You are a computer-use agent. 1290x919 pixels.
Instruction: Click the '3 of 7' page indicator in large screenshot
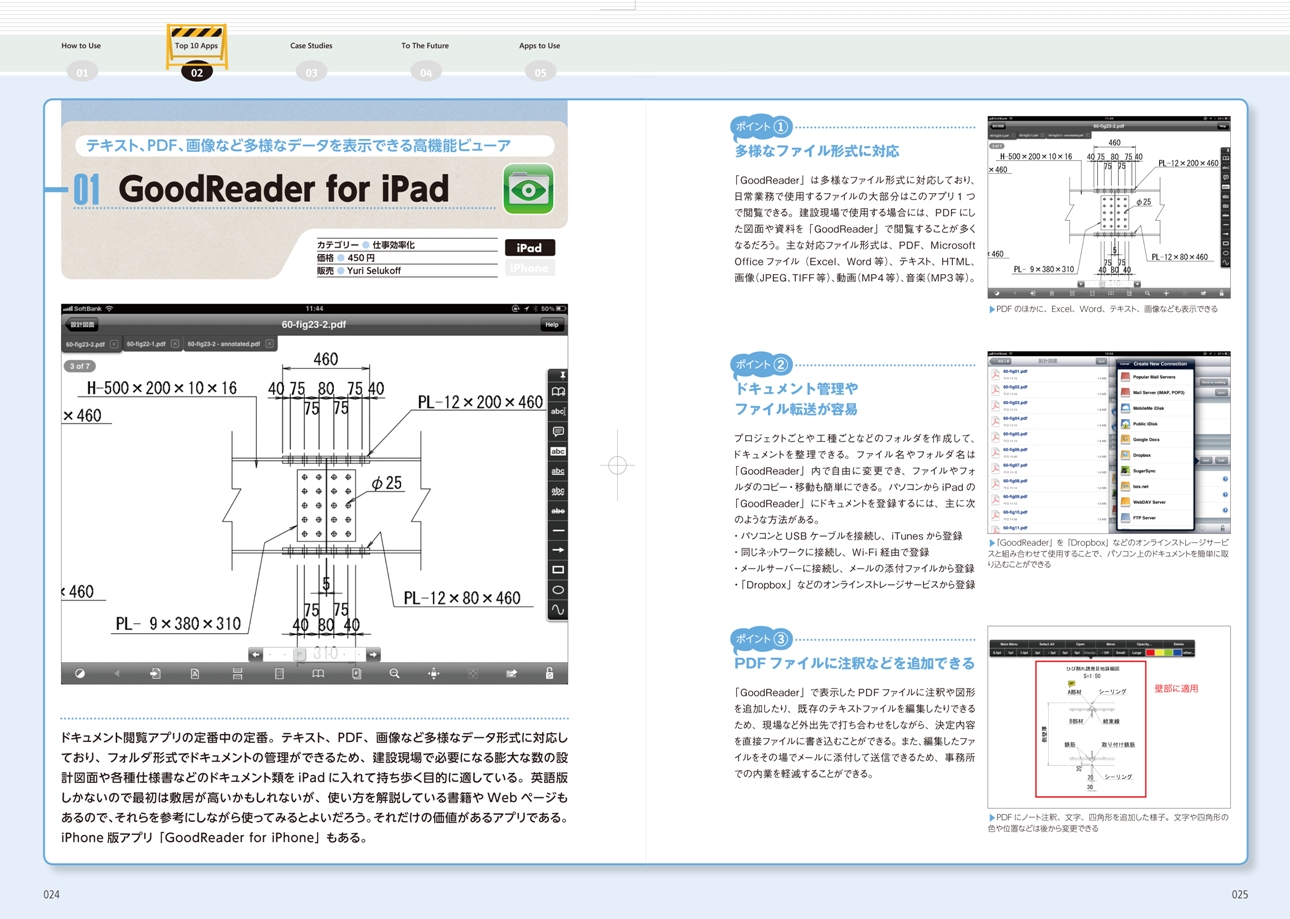click(79, 366)
